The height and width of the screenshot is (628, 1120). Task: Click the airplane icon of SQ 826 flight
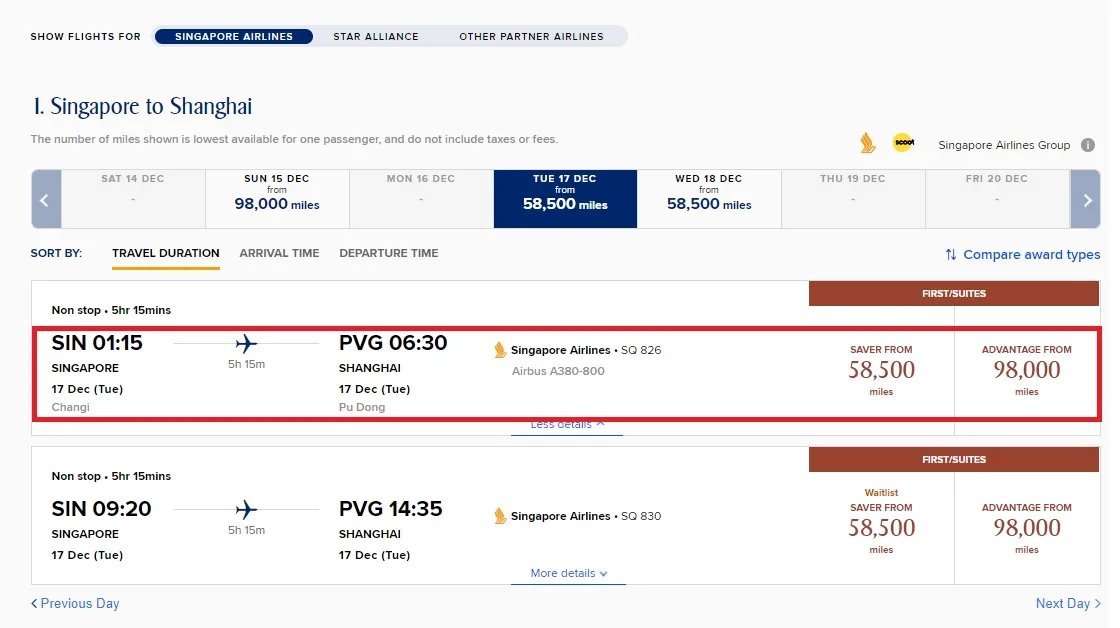(246, 344)
